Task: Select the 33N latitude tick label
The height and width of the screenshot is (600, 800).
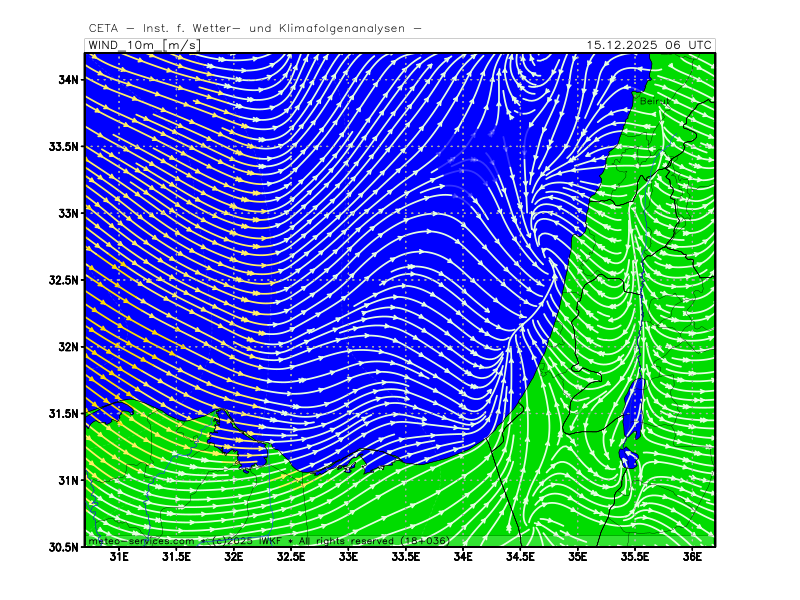Action: [x=68, y=213]
